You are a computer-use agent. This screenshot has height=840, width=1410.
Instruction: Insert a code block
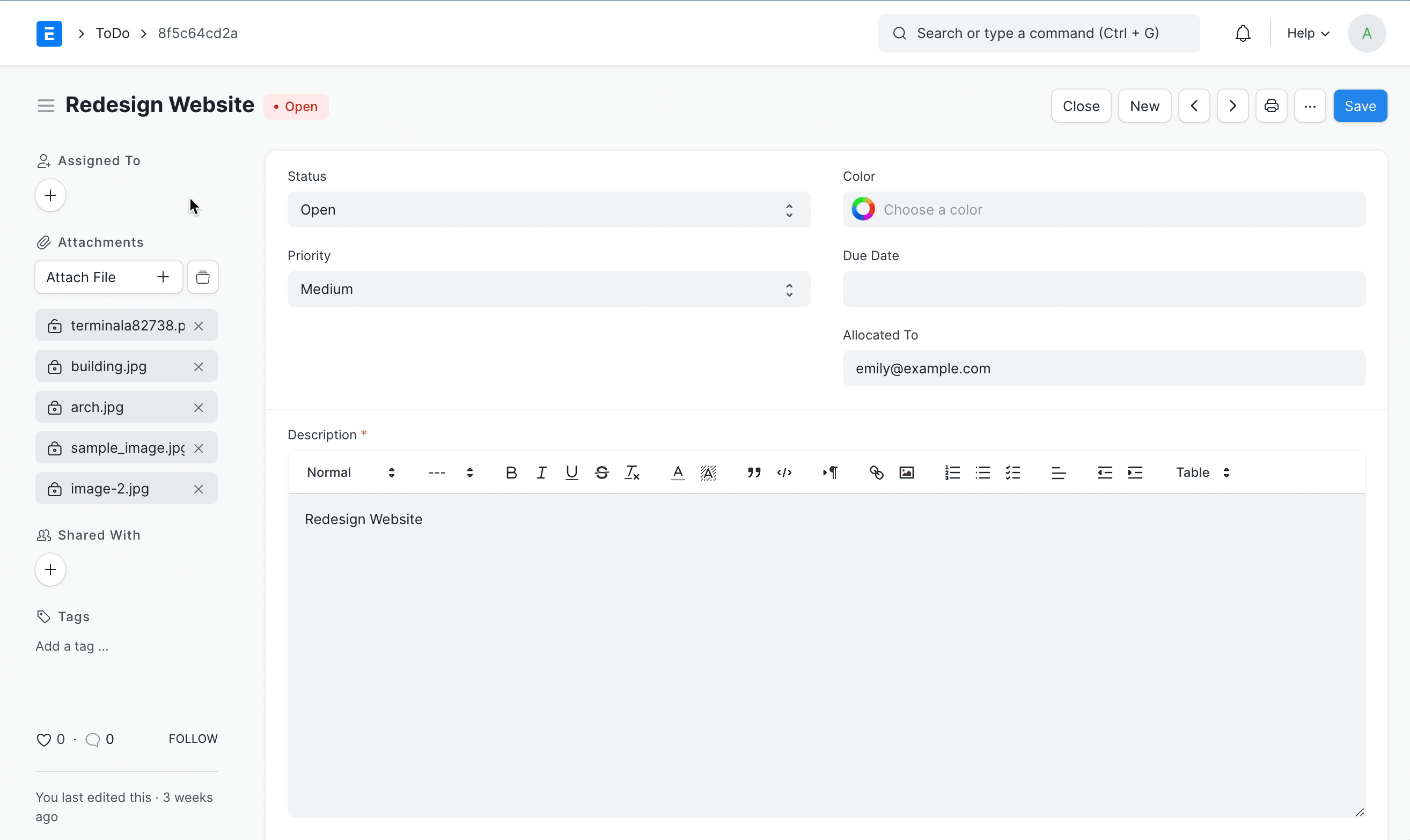click(784, 473)
